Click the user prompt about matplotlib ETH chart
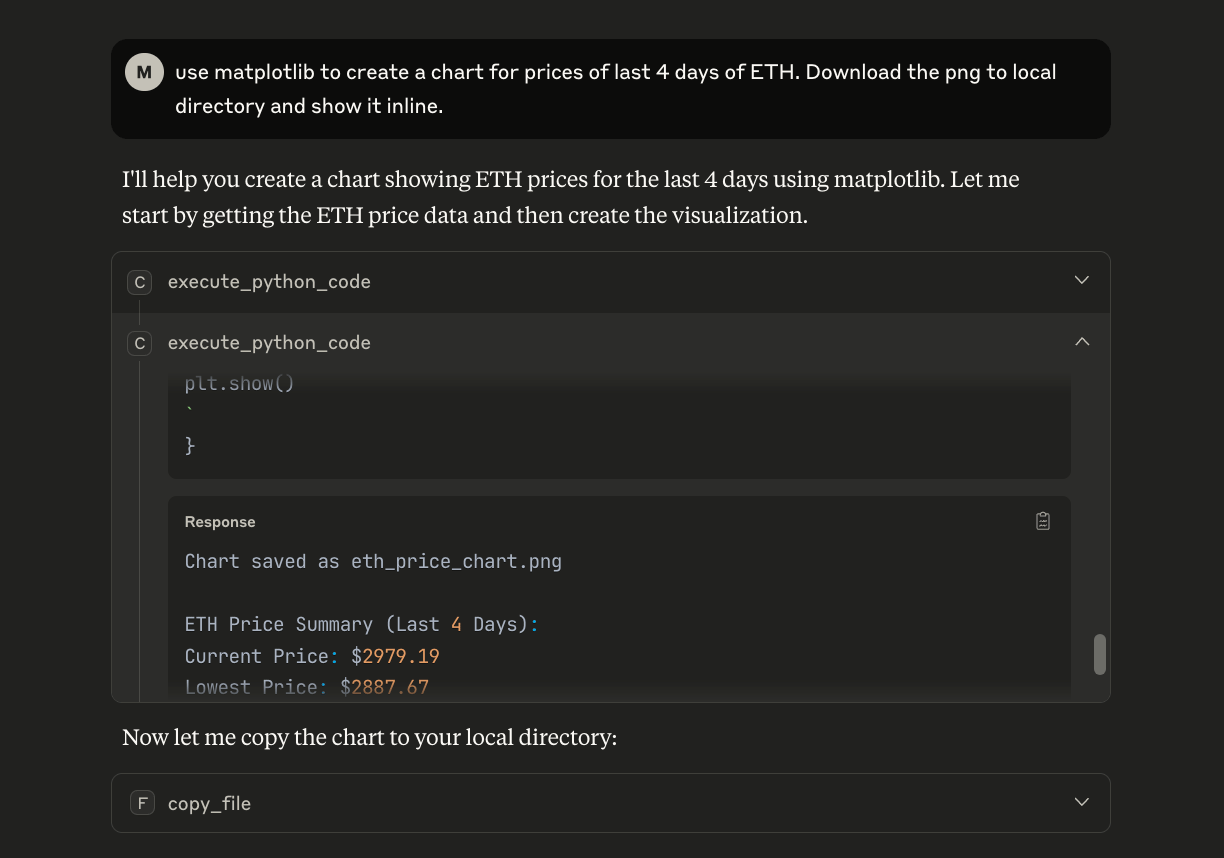The height and width of the screenshot is (858, 1224). (615, 89)
